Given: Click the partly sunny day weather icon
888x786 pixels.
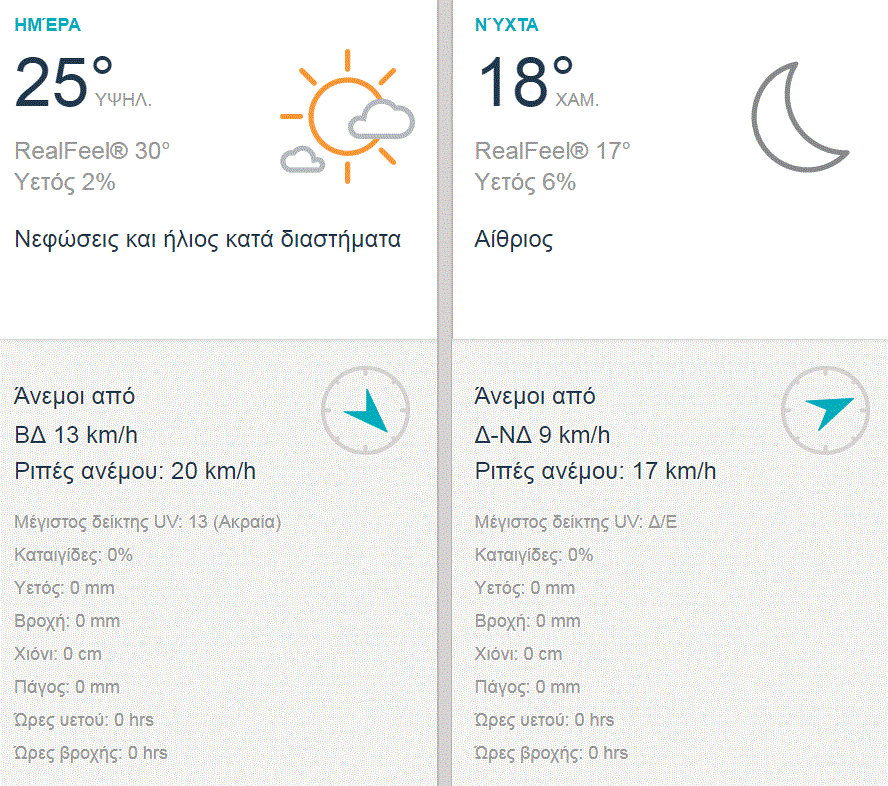Looking at the screenshot, I should coord(346,116).
